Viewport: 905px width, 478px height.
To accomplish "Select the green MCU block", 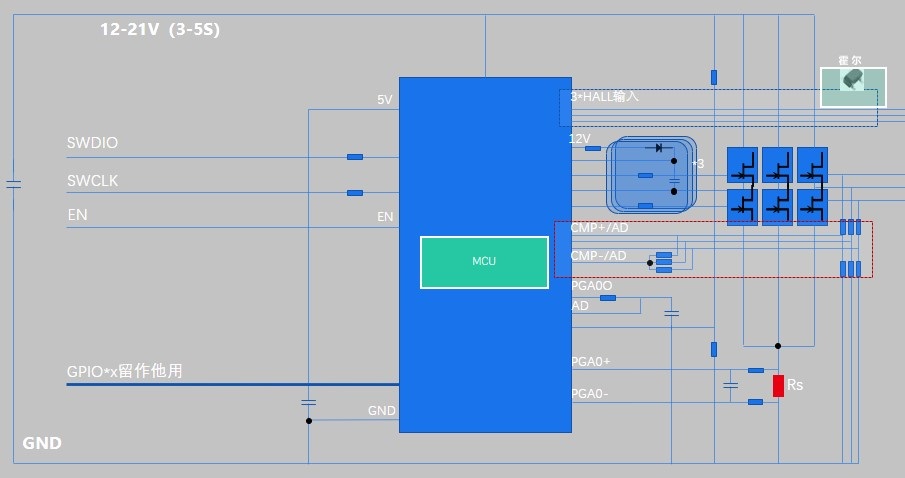I will click(x=484, y=262).
